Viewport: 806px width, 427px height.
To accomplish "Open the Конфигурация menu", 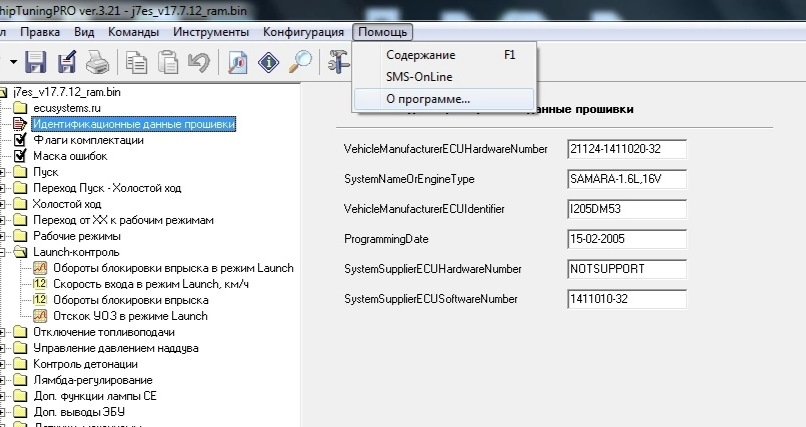I will (303, 32).
